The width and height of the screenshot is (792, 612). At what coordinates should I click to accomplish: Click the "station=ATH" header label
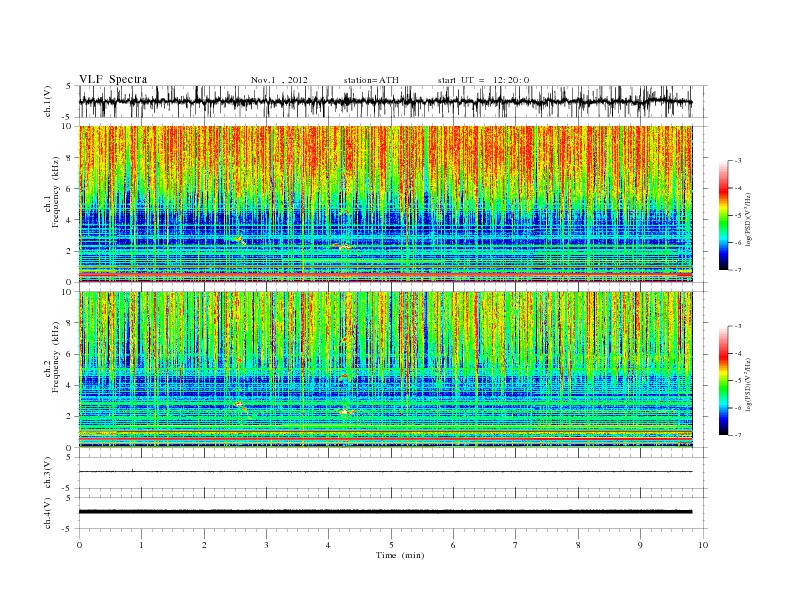tap(371, 80)
